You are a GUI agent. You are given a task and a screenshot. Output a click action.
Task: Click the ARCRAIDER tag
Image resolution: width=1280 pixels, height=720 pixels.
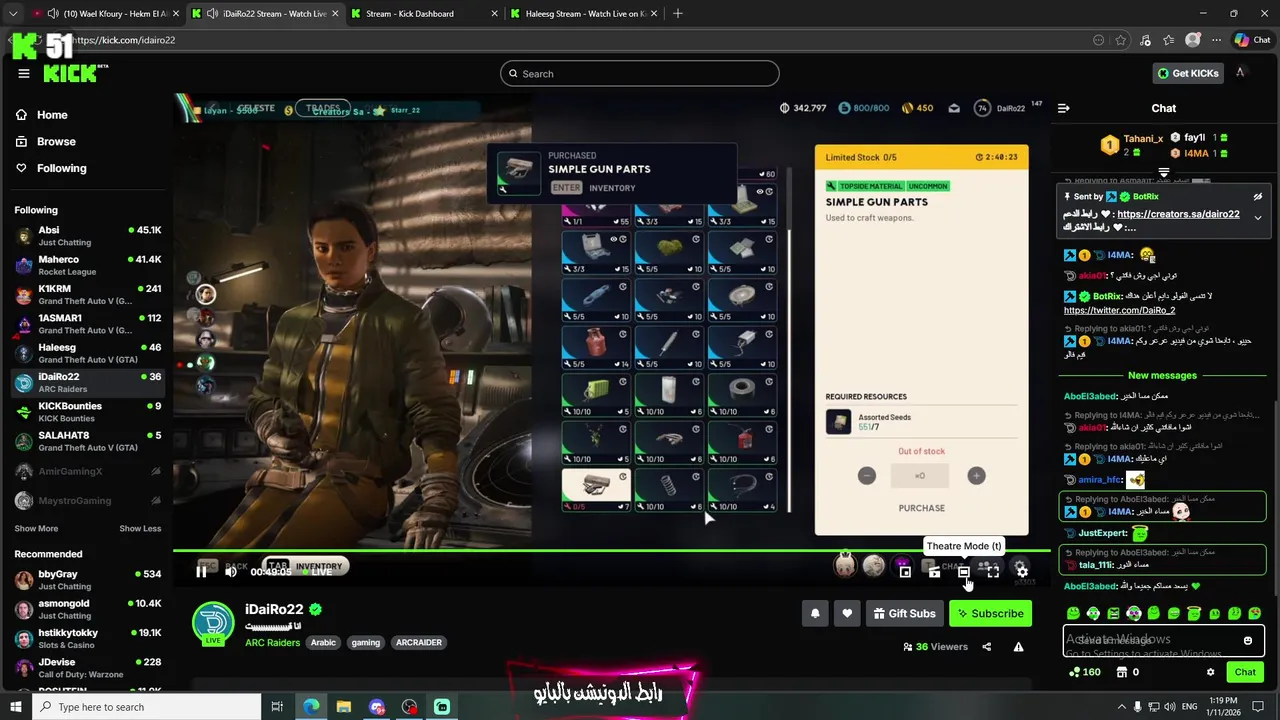[x=419, y=642]
